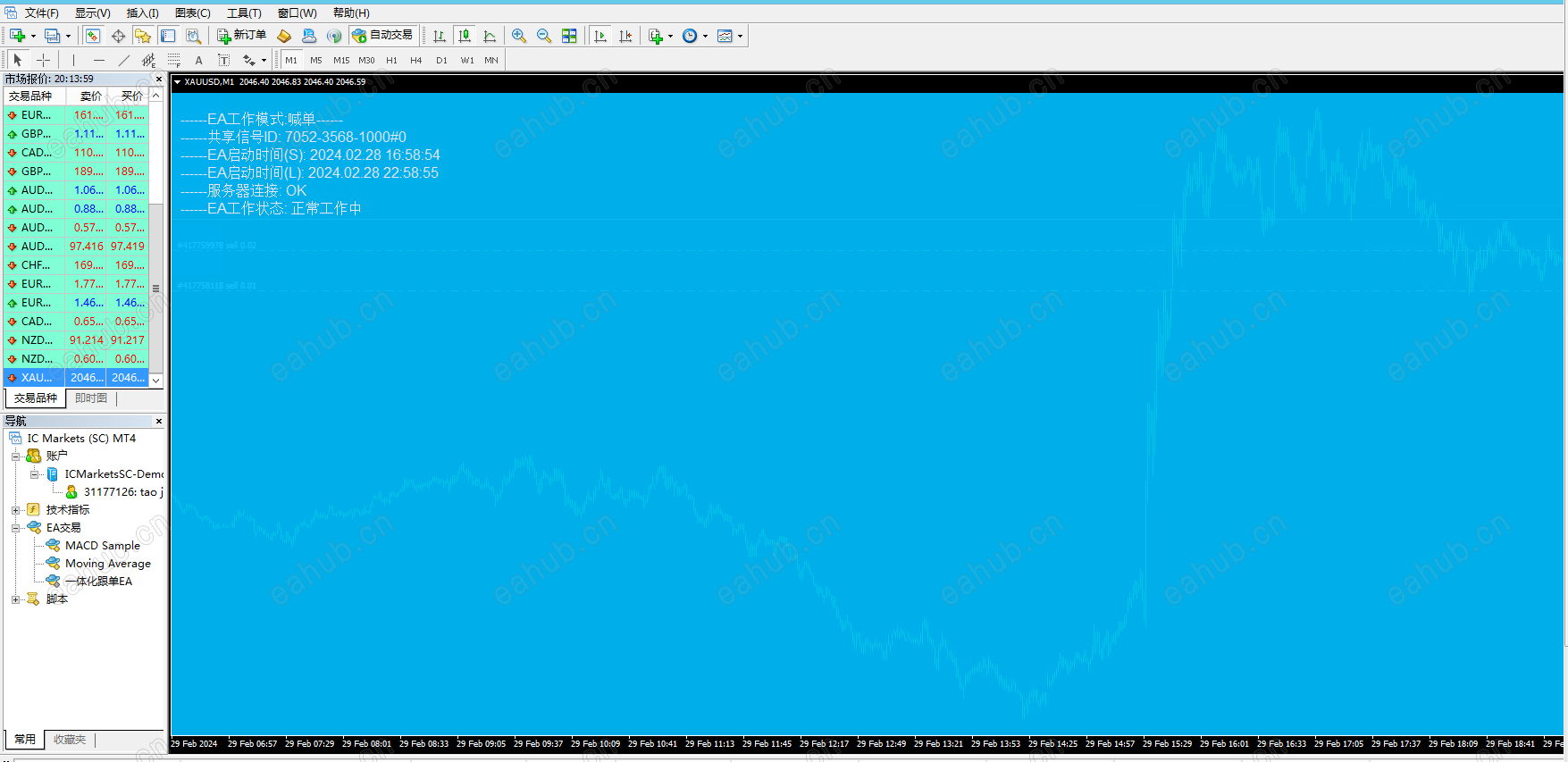Select the D1 timeframe
The width and height of the screenshot is (1568, 762).
click(441, 60)
